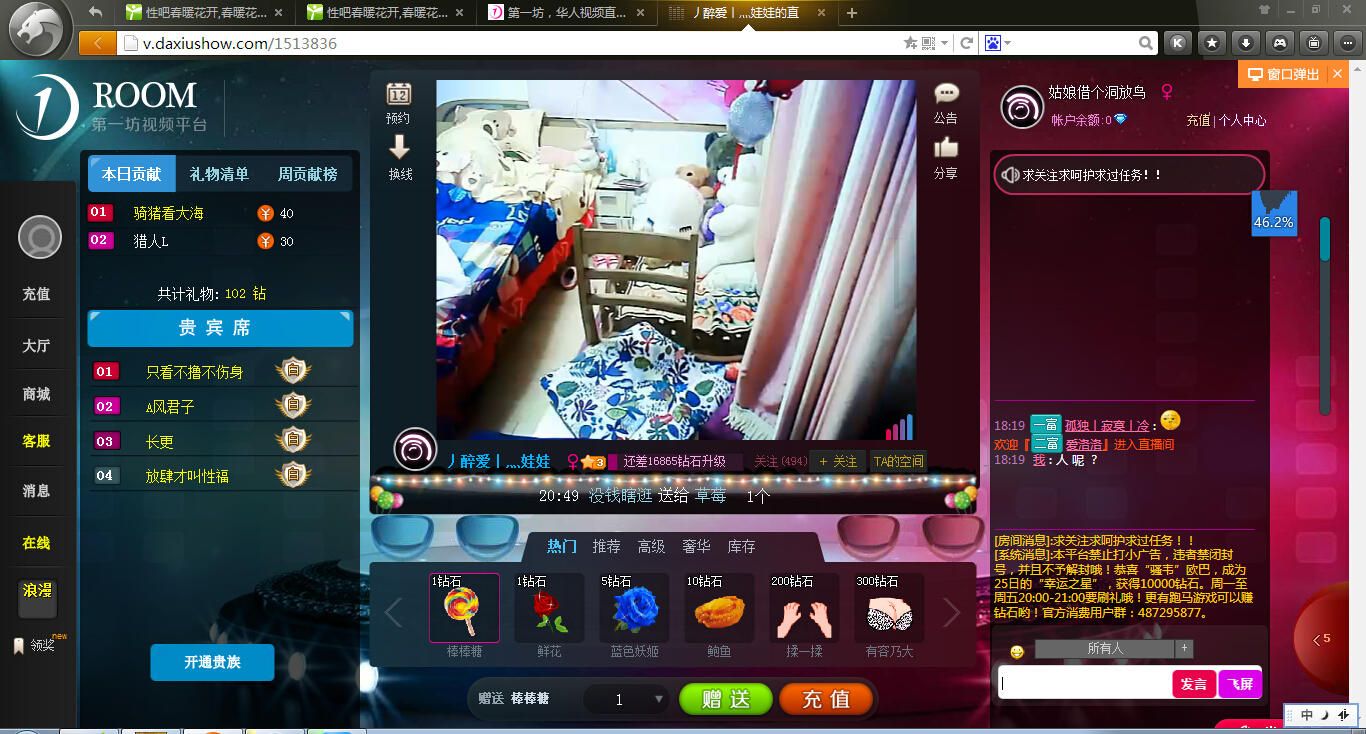Open the TV toolbar button

tap(1314, 43)
